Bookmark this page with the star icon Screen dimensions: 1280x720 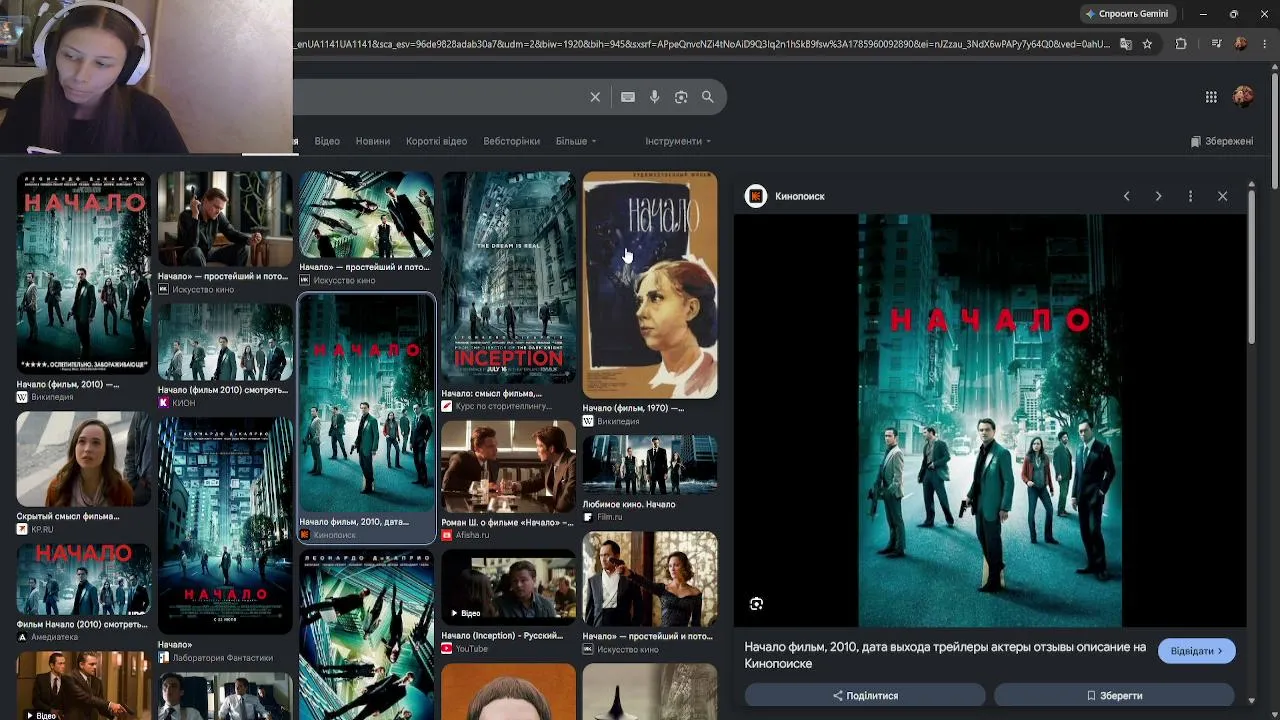click(x=1147, y=44)
